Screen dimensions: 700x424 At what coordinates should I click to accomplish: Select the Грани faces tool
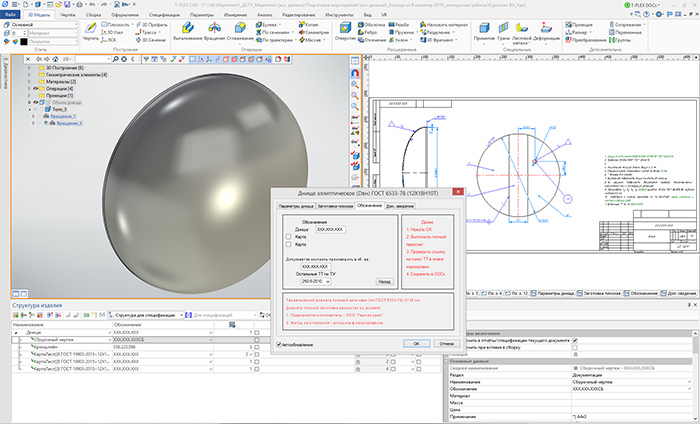504,32
